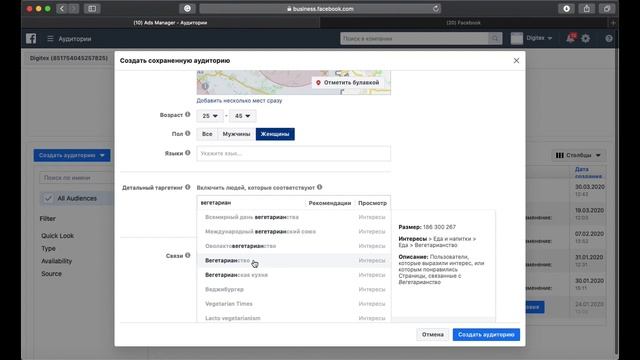Click info icon next to Языки
This screenshot has width=640, height=360.
[x=188, y=153]
